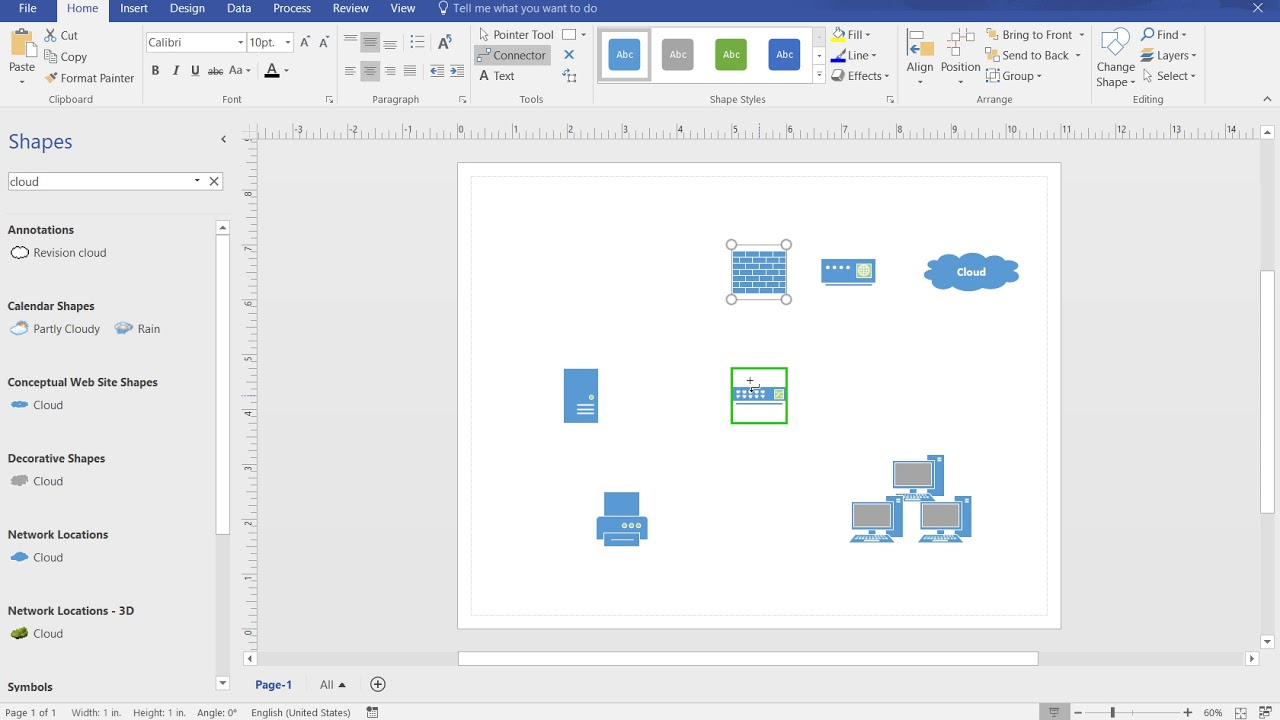This screenshot has width=1280, height=720.
Task: Decrease font size with the smaller A
Action: pyautogui.click(x=324, y=42)
